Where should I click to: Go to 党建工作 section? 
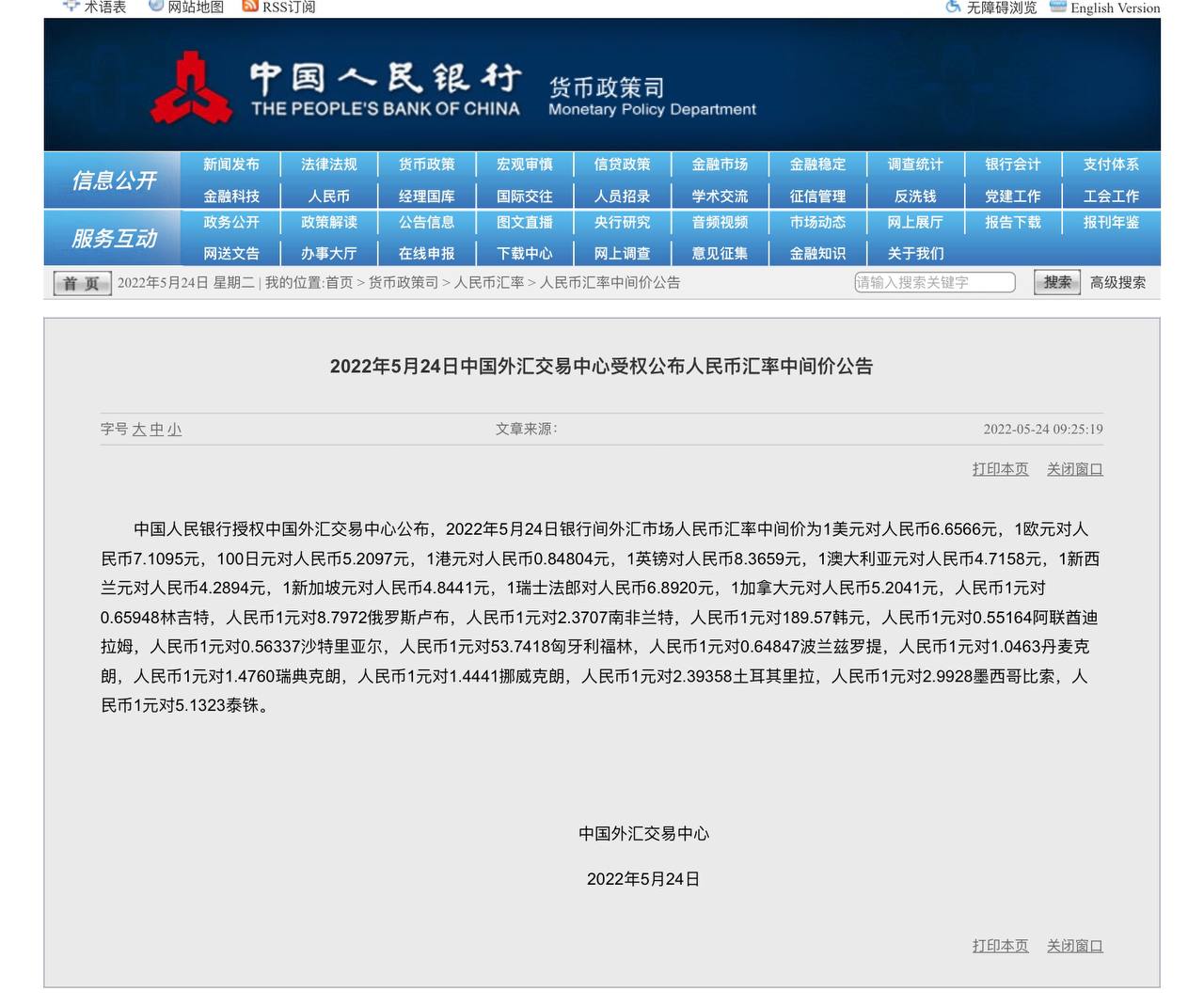click(x=1013, y=196)
